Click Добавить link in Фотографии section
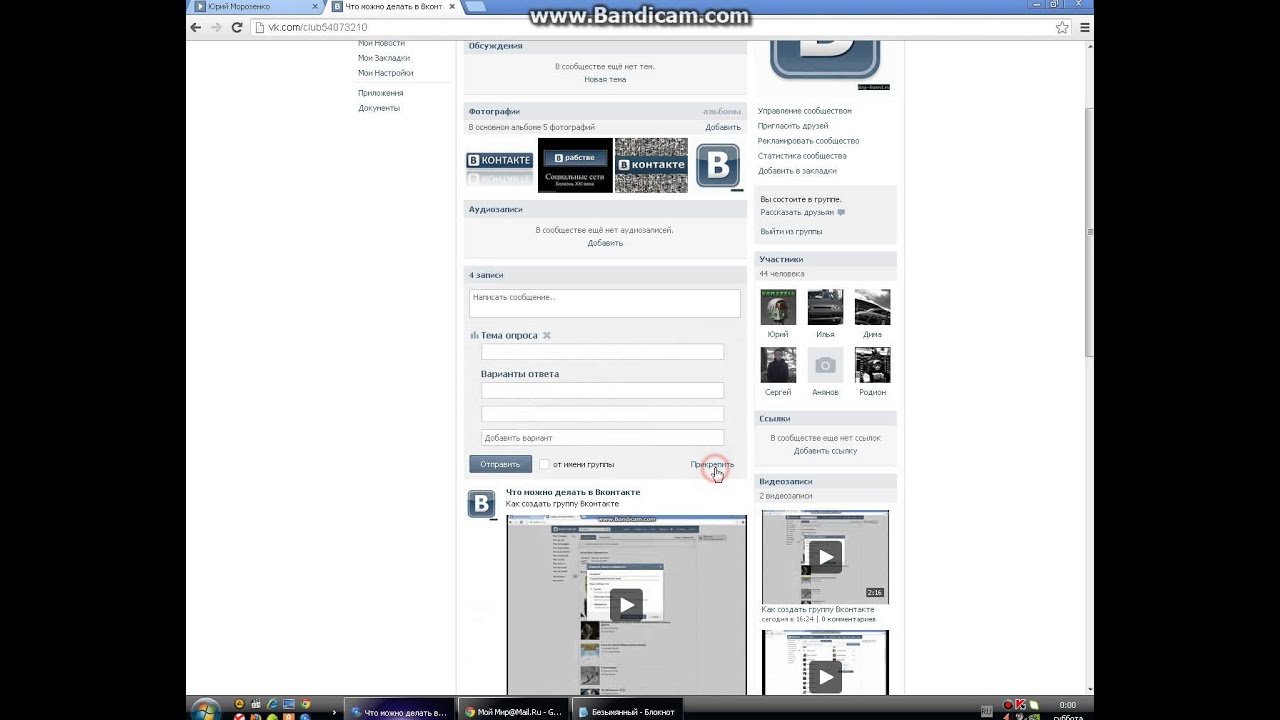The height and width of the screenshot is (720, 1280). (723, 127)
